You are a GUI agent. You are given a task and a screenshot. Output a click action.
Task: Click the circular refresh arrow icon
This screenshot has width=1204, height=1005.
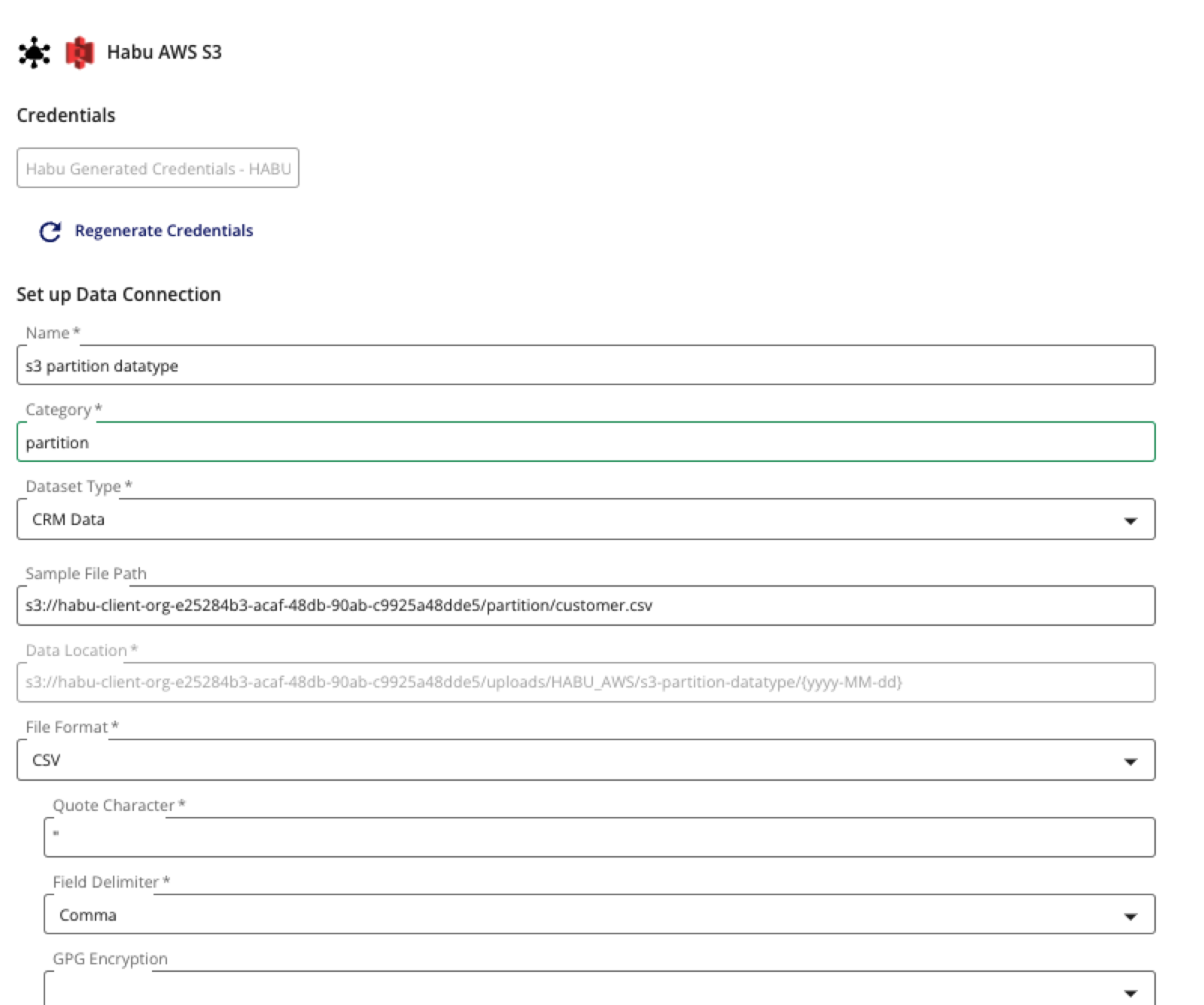(50, 232)
